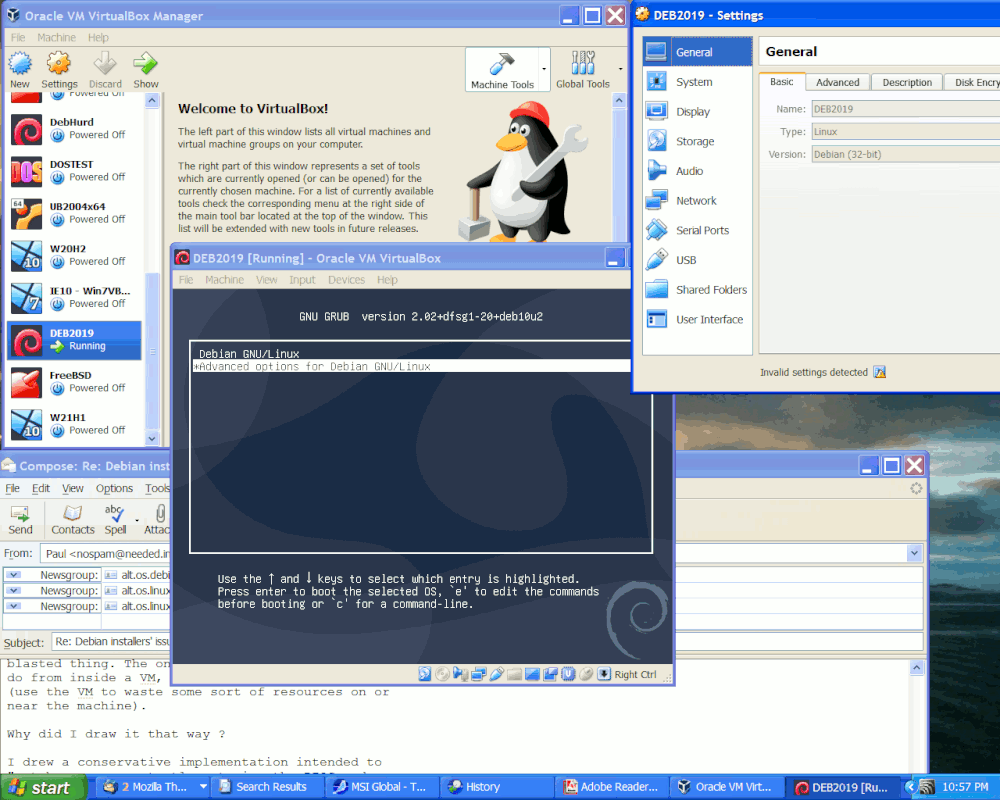Select the IE10 - Win7VB virtual machine

[x=75, y=297]
